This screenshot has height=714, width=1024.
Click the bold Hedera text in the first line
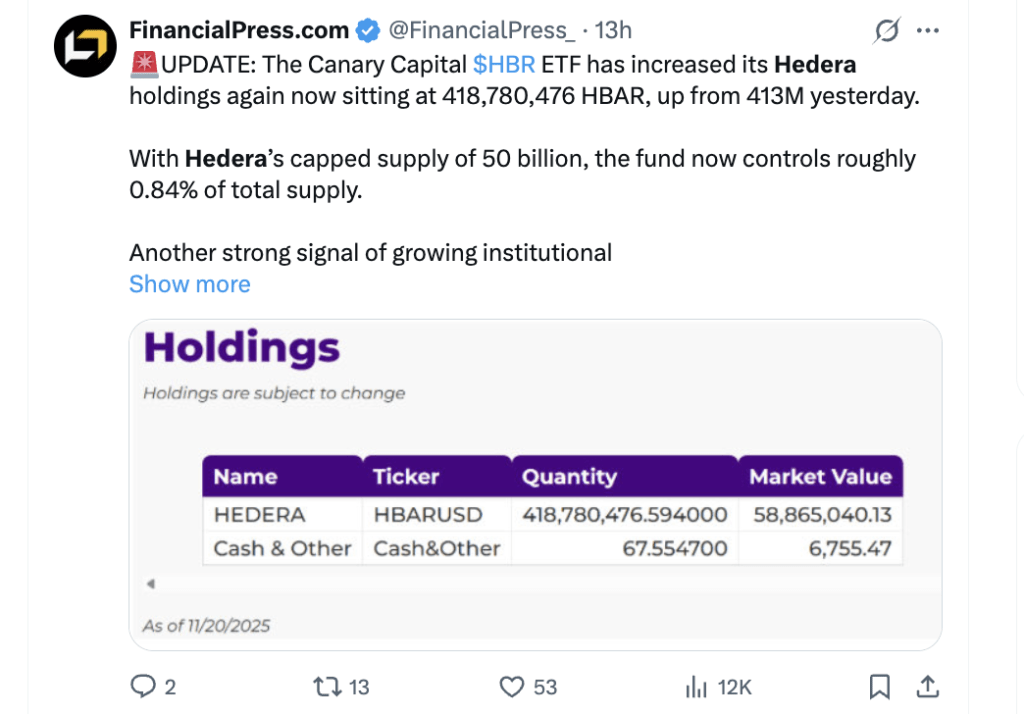815,65
